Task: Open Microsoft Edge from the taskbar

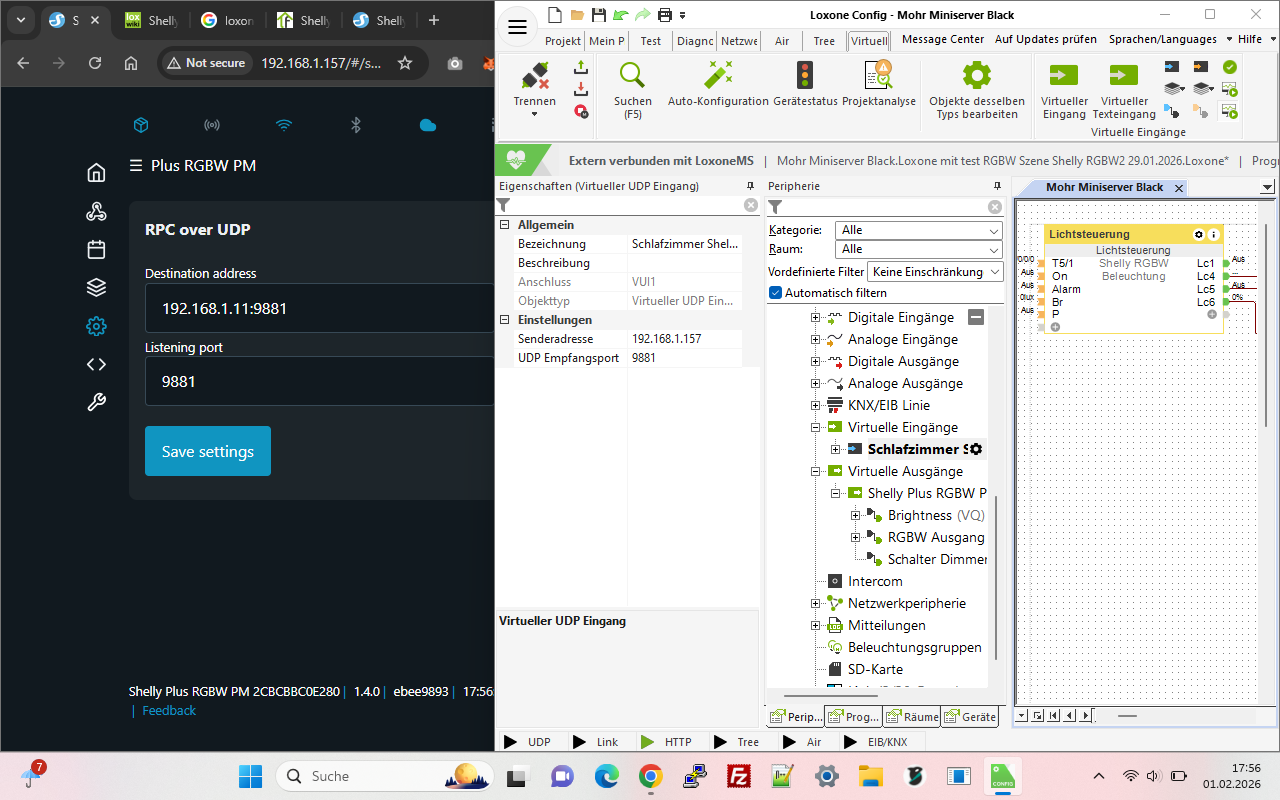Action: tap(607, 776)
